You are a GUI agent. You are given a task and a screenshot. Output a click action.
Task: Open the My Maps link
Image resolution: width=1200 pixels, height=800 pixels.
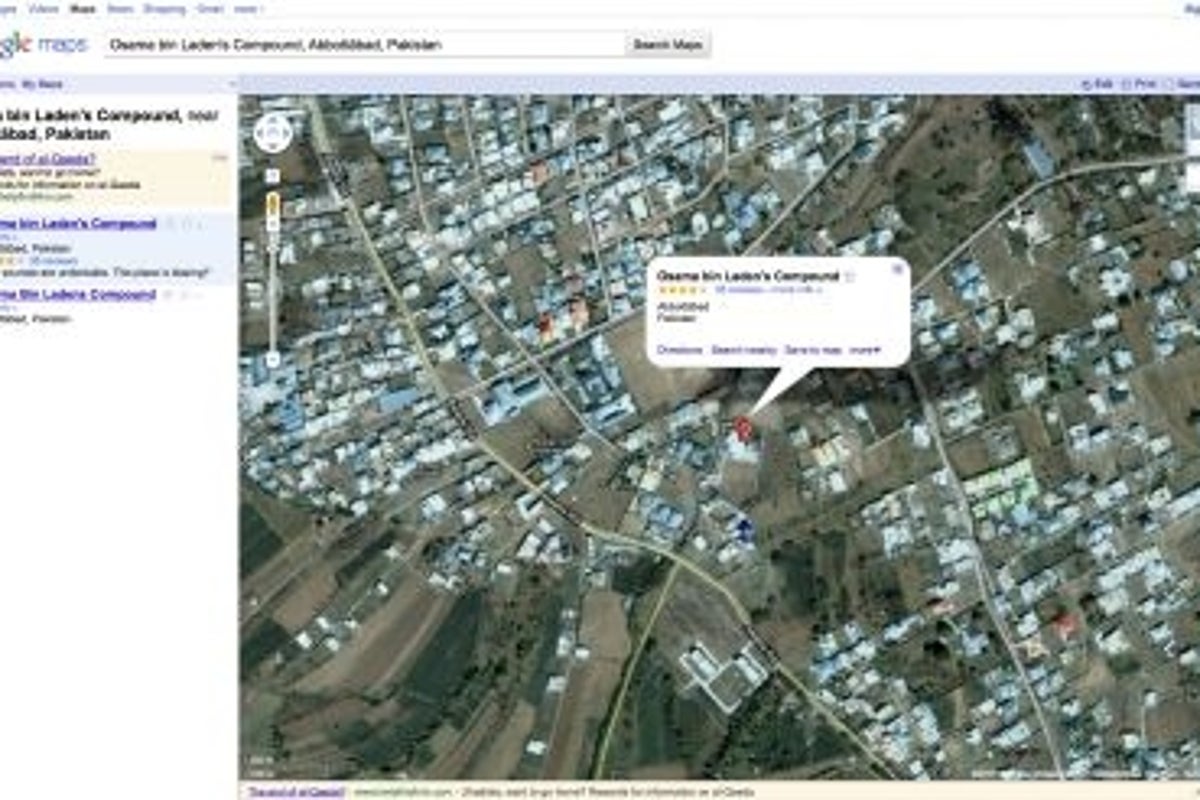point(42,85)
